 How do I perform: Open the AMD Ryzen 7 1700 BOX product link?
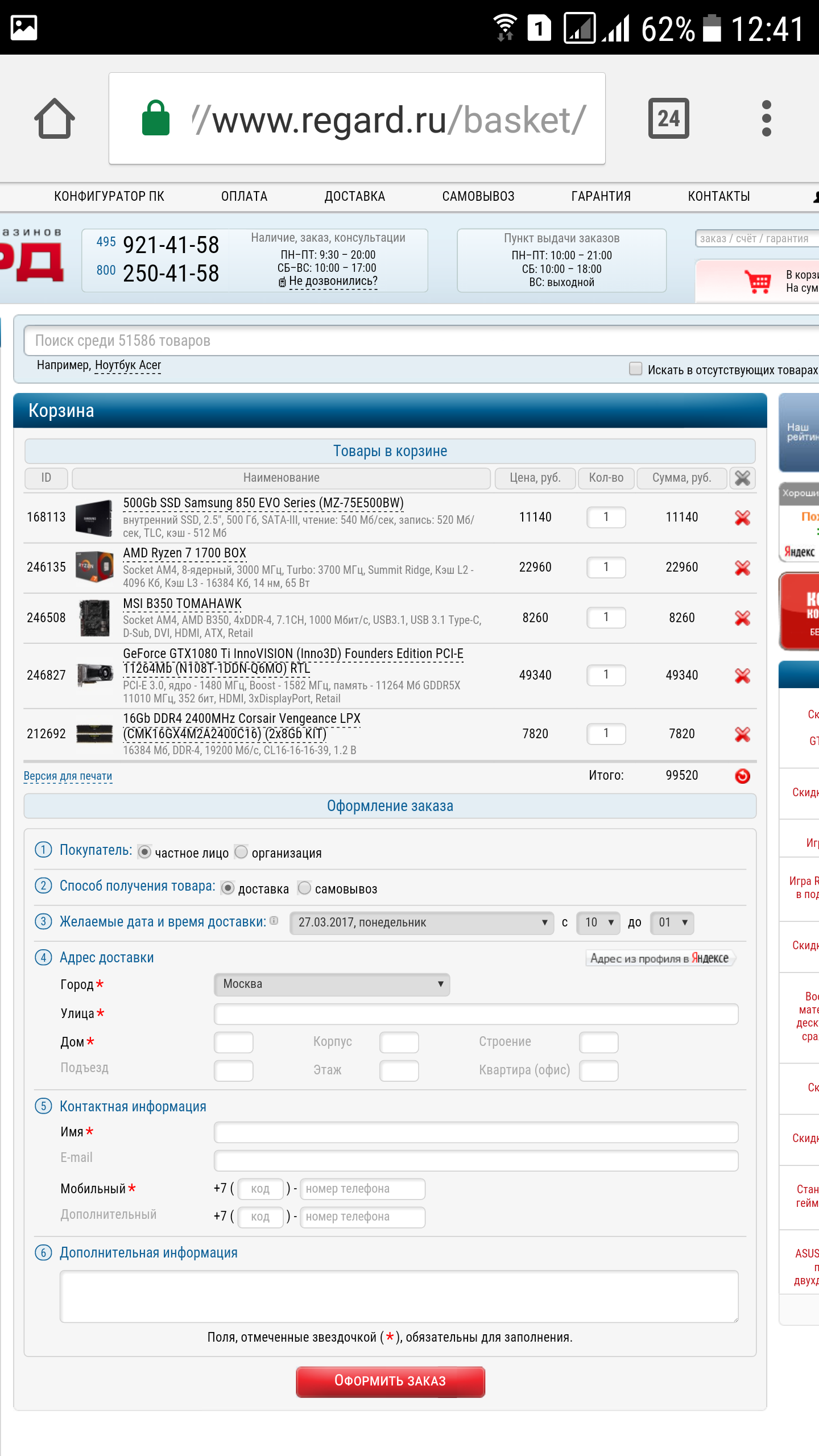(184, 553)
